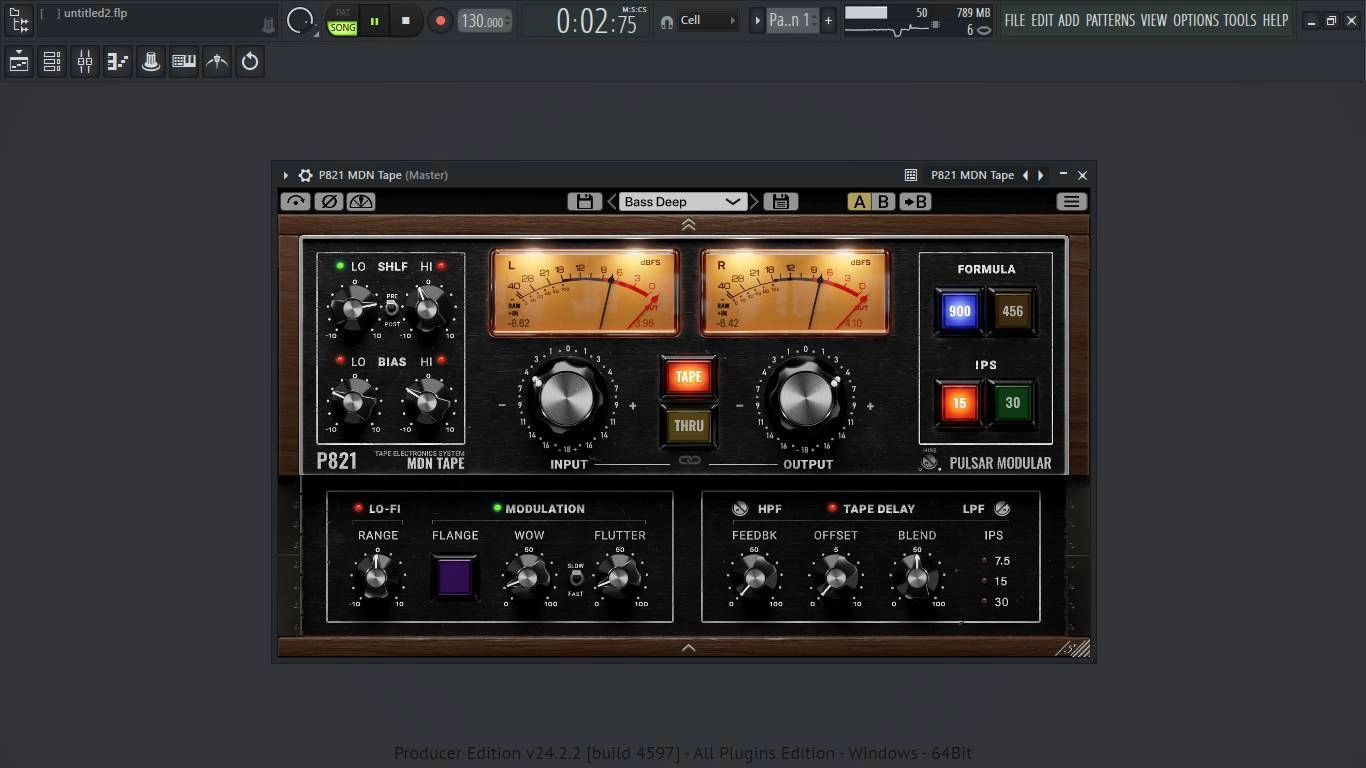Click the THRU button
The height and width of the screenshot is (768, 1366).
pyautogui.click(x=688, y=425)
